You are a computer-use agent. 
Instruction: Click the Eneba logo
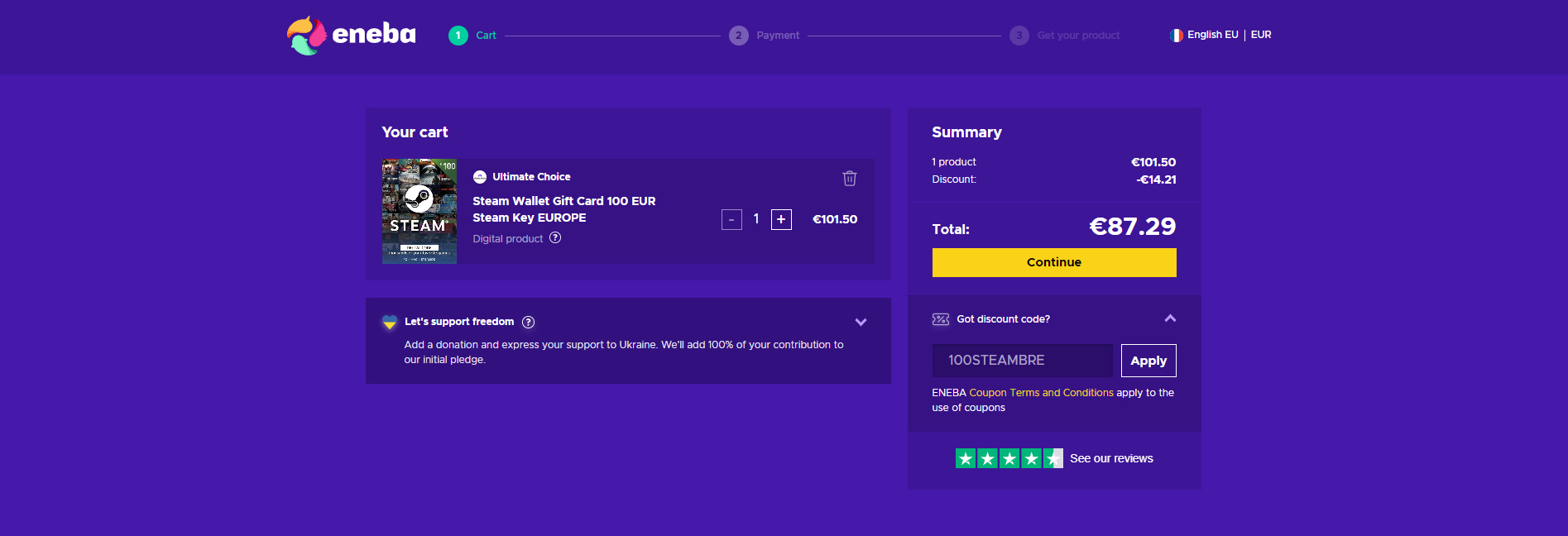click(351, 35)
